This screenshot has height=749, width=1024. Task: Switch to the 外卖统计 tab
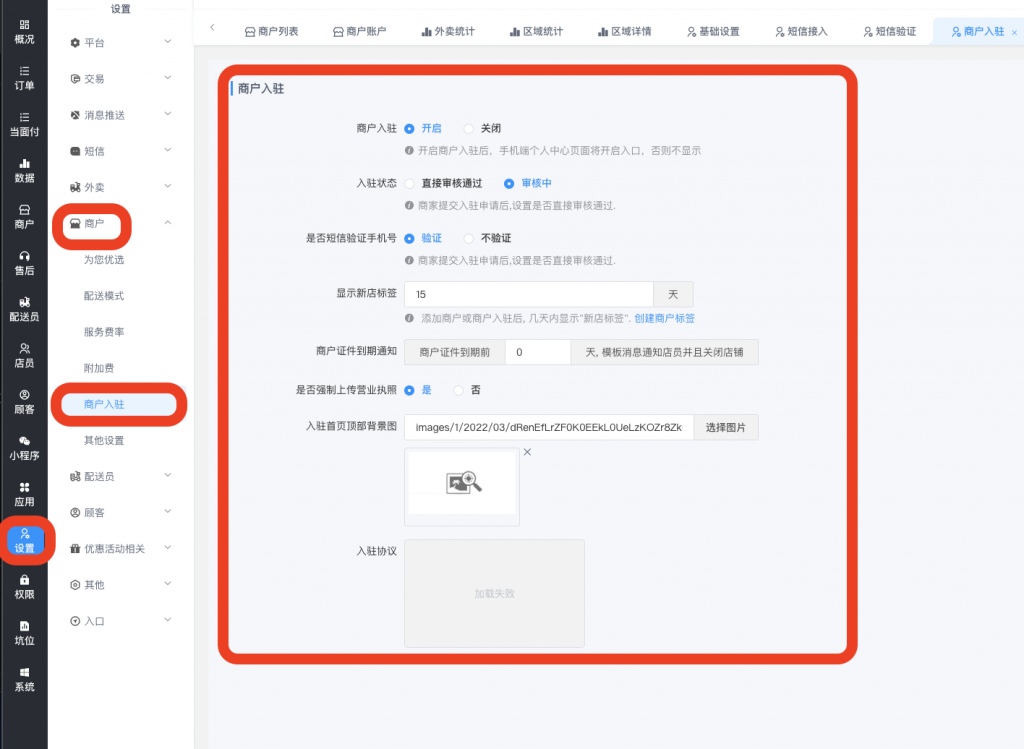(441, 32)
